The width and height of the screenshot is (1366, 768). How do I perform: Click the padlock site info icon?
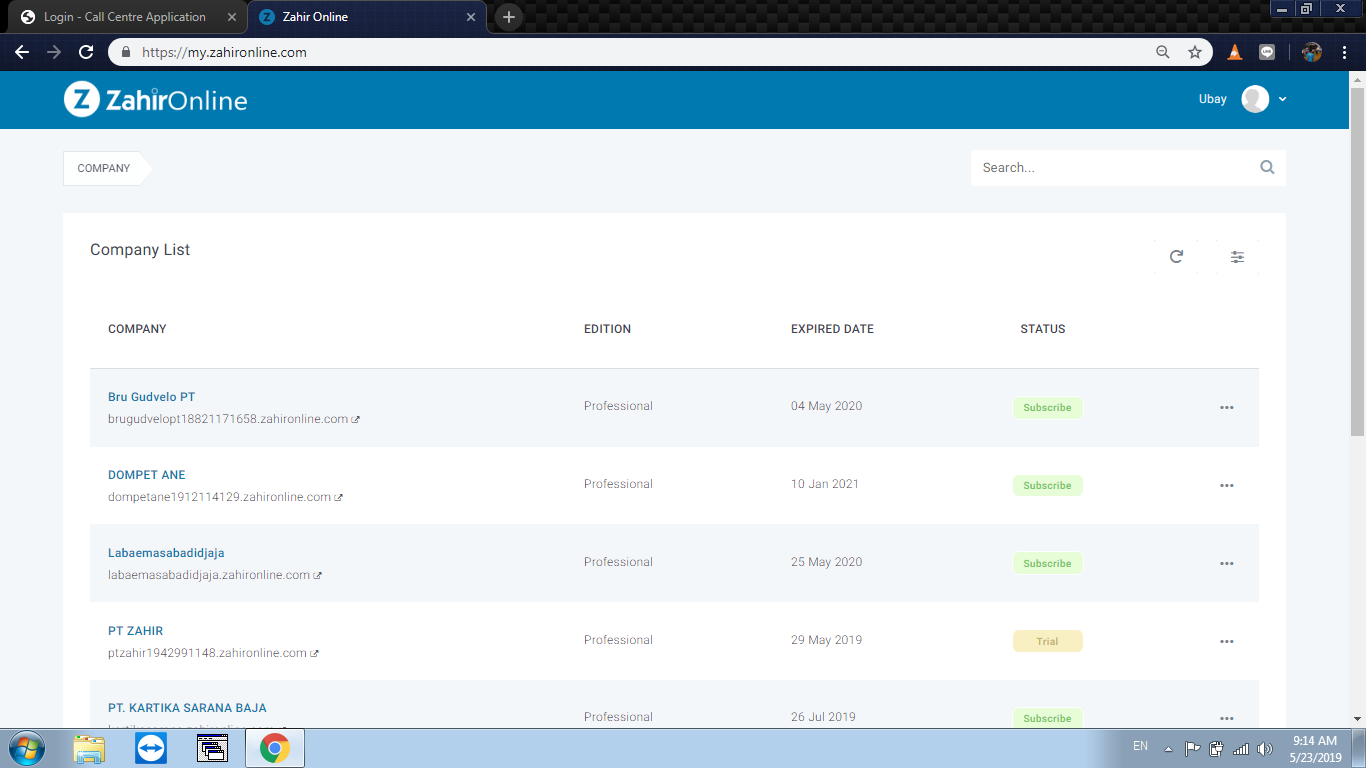click(126, 52)
